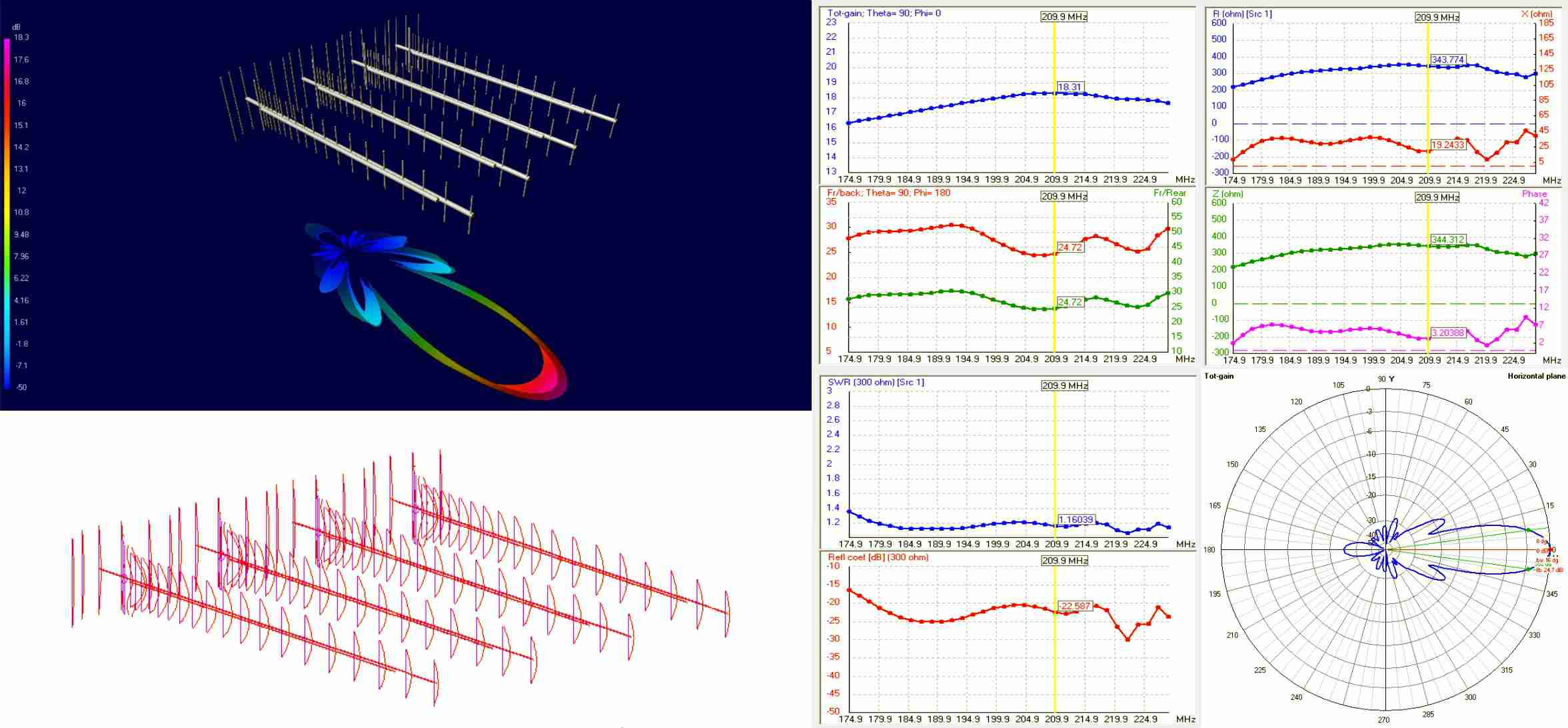Image resolution: width=1568 pixels, height=728 pixels.
Task: Click the green 24.72 front/rear value label
Action: click(x=1070, y=302)
